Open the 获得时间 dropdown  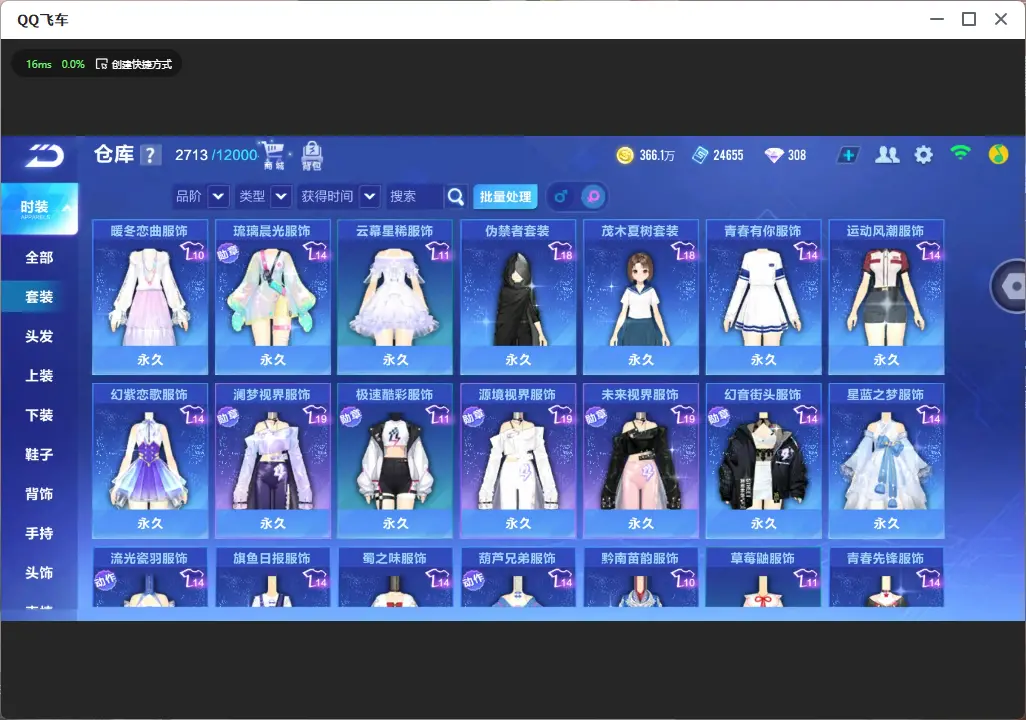coord(339,196)
